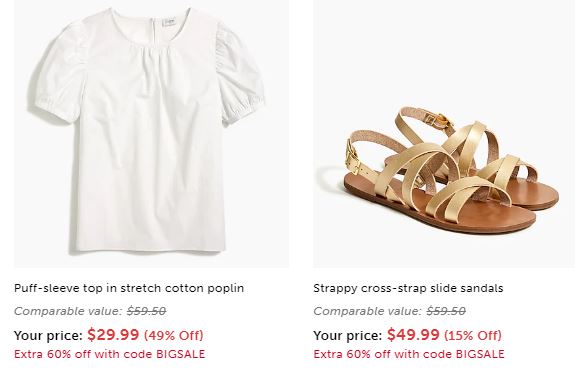Screen dimensions: 575x369
Task: Click 'Your price:' label below the sandals
Action: (348, 336)
